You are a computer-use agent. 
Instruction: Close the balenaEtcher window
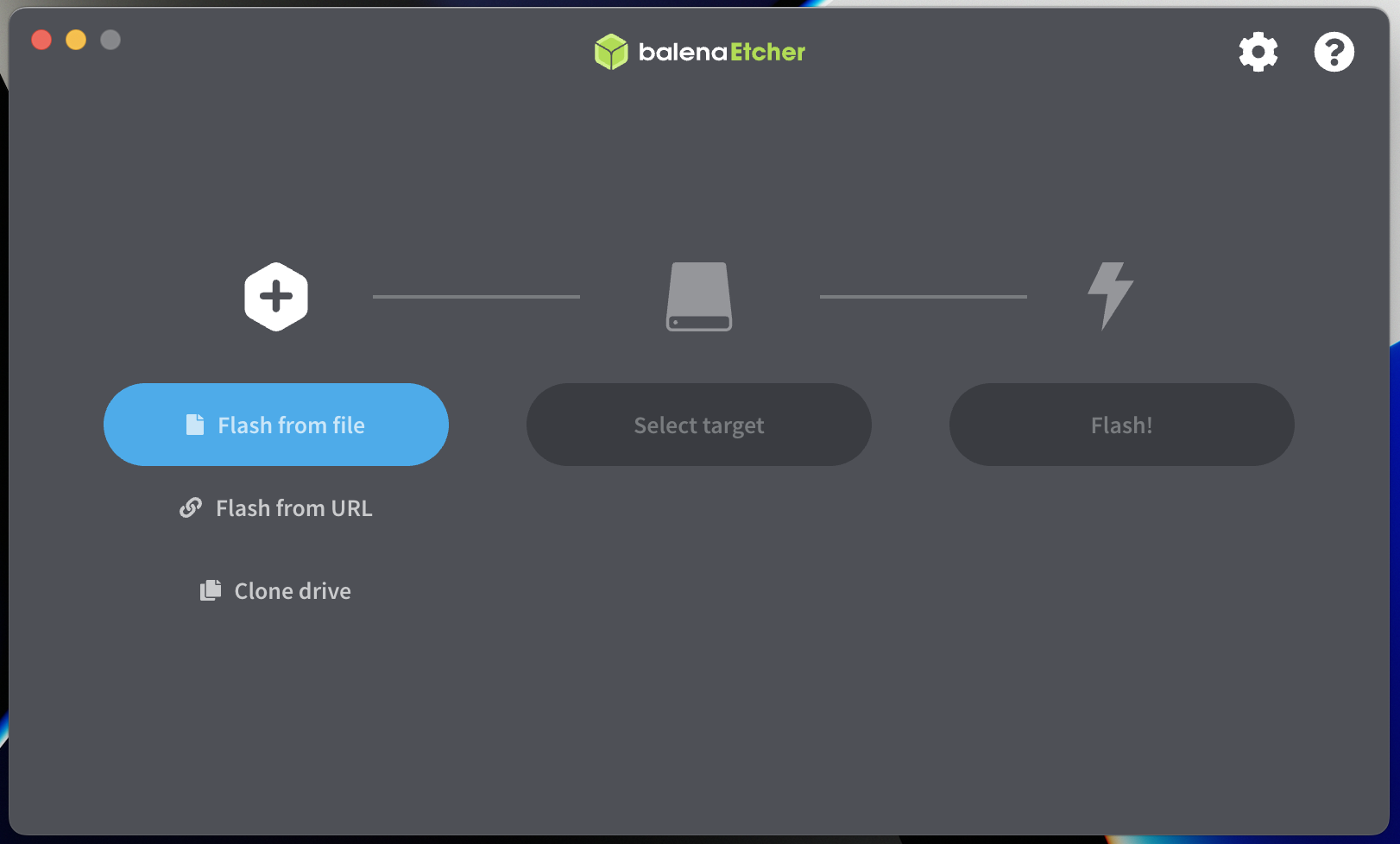click(x=41, y=40)
